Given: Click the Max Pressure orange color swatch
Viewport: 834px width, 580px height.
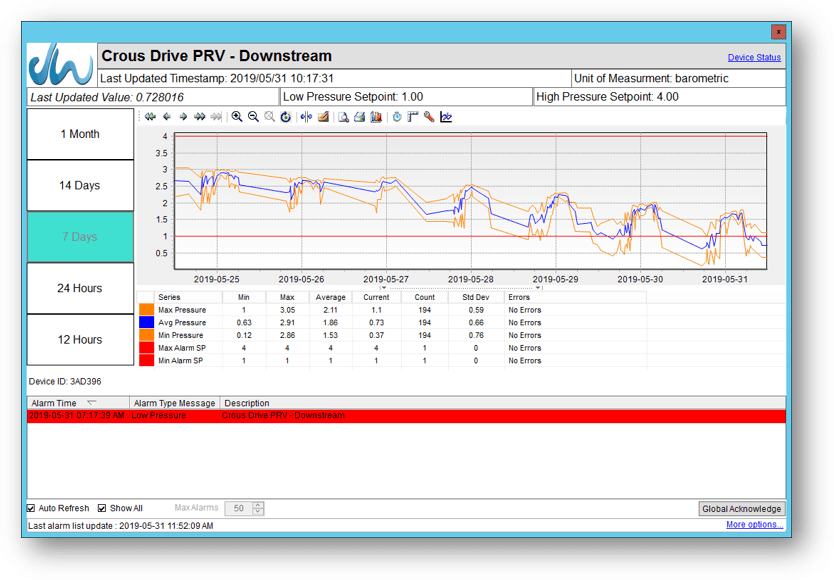Looking at the screenshot, I should 146,310.
